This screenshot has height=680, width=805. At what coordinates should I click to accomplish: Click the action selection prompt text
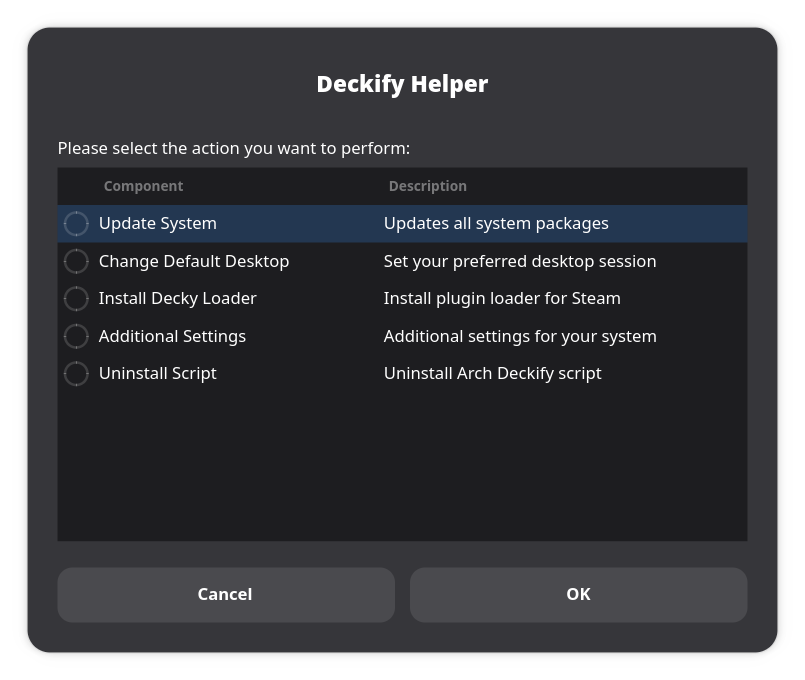coord(233,148)
